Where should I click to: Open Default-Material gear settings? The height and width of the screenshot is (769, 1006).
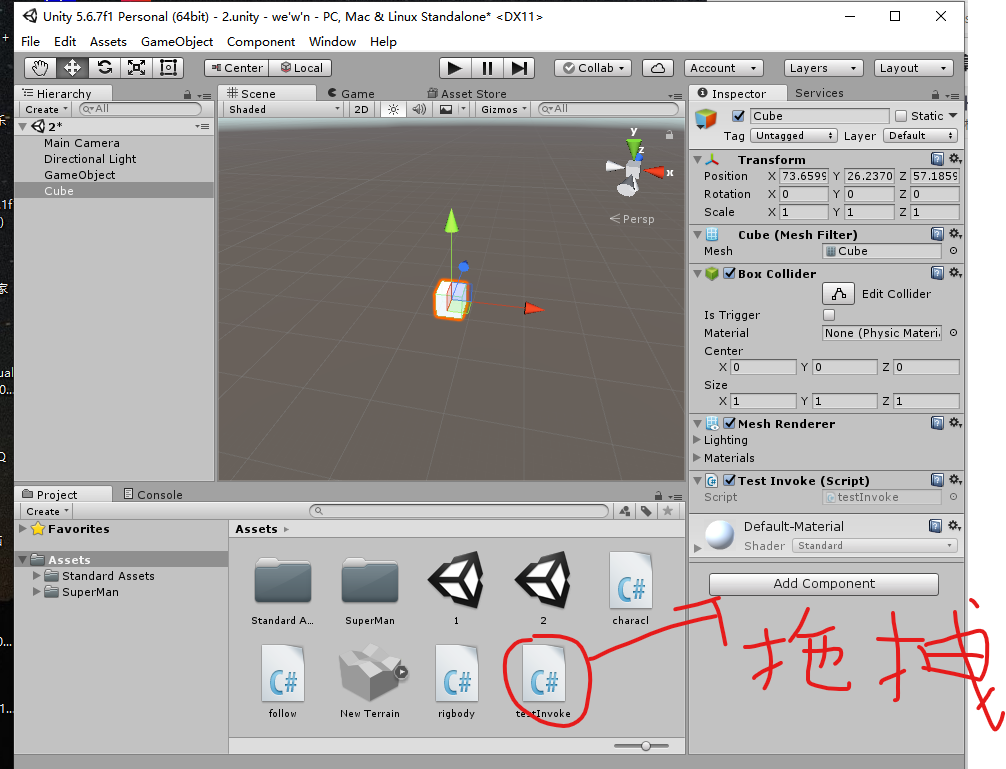point(954,526)
